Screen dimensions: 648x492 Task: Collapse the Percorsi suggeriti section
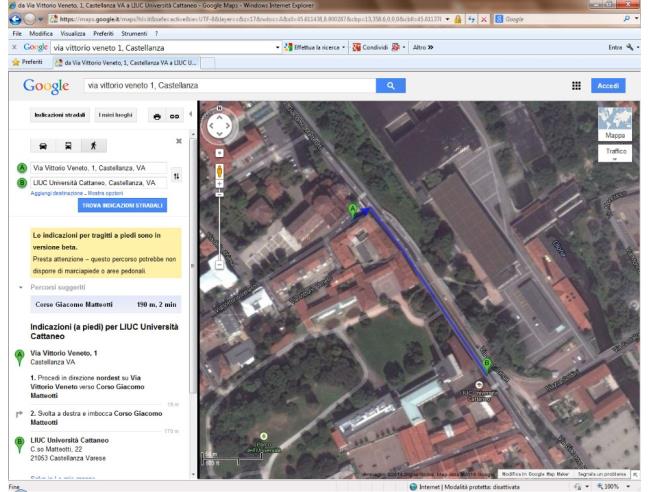pyautogui.click(x=23, y=287)
